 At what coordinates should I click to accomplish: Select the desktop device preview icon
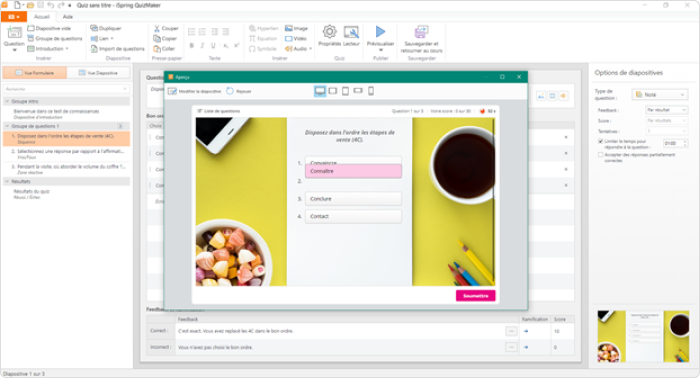320,91
